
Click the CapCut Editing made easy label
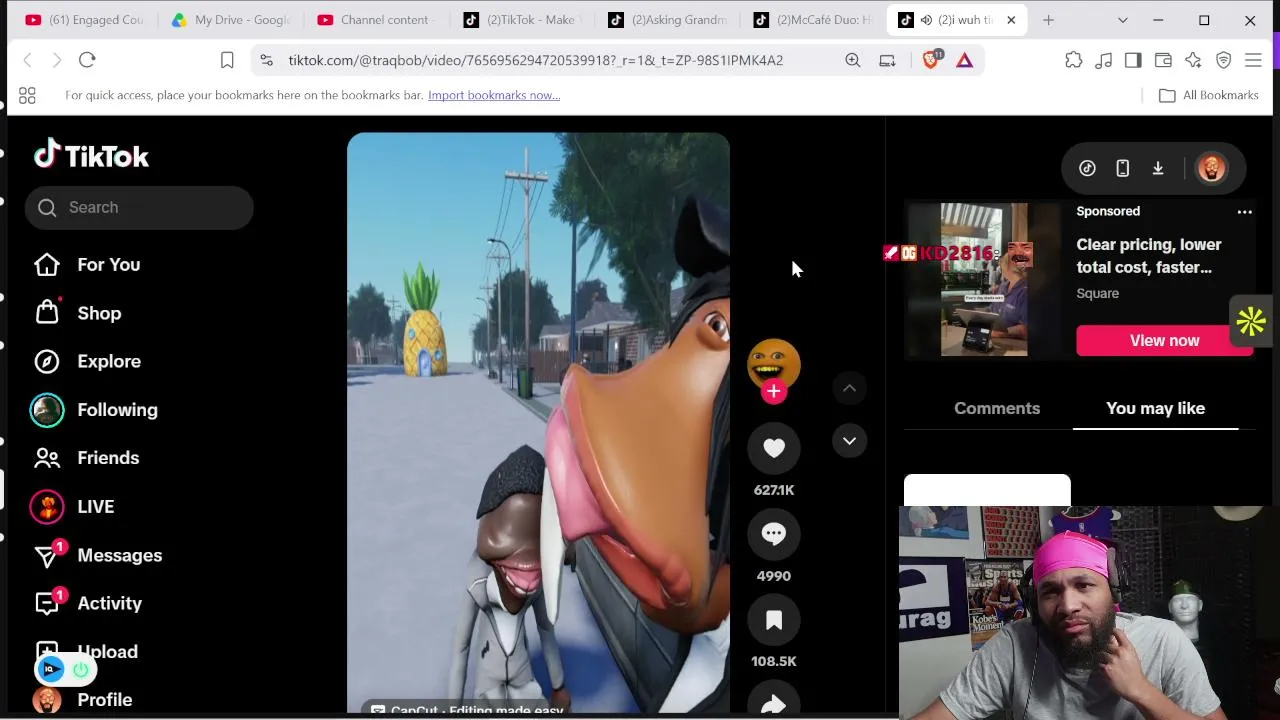click(x=467, y=710)
